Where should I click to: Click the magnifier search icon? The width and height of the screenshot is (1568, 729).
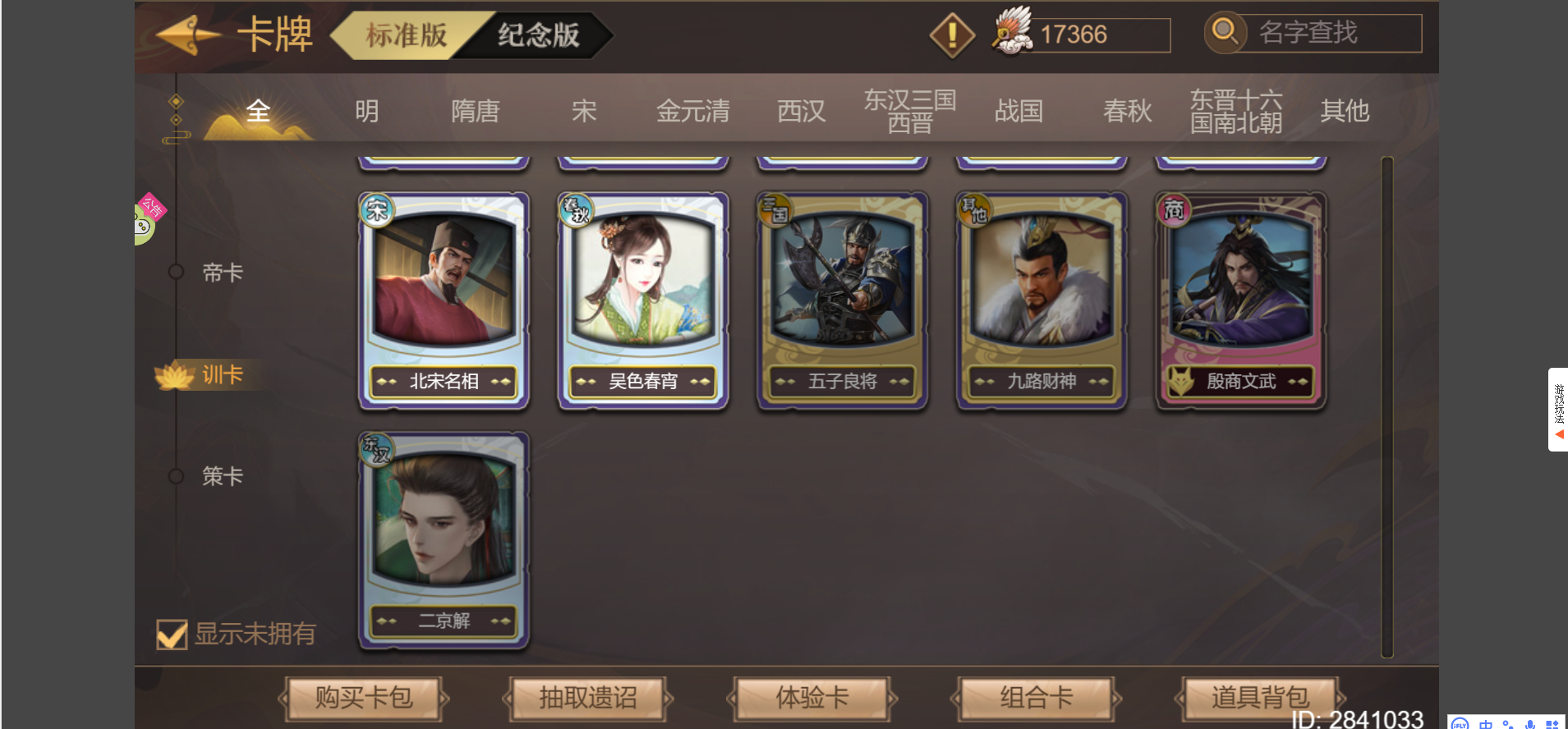(1225, 33)
